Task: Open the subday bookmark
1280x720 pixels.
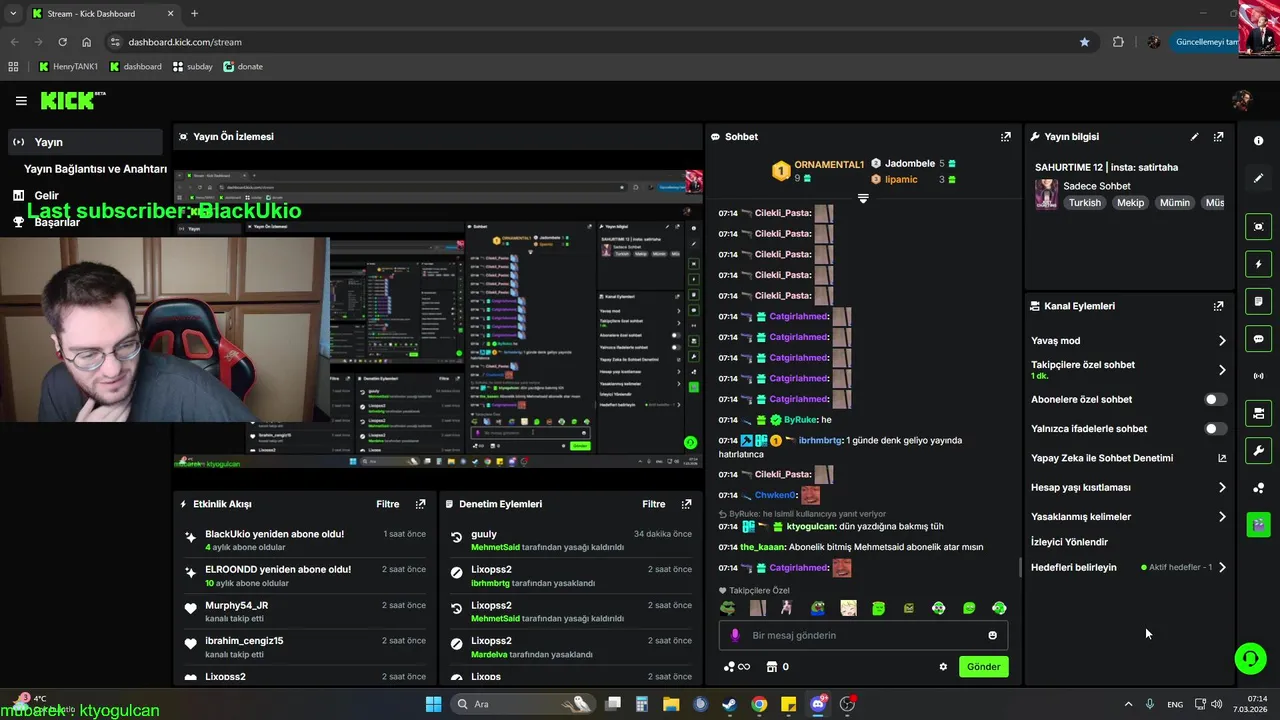Action: click(x=192, y=67)
